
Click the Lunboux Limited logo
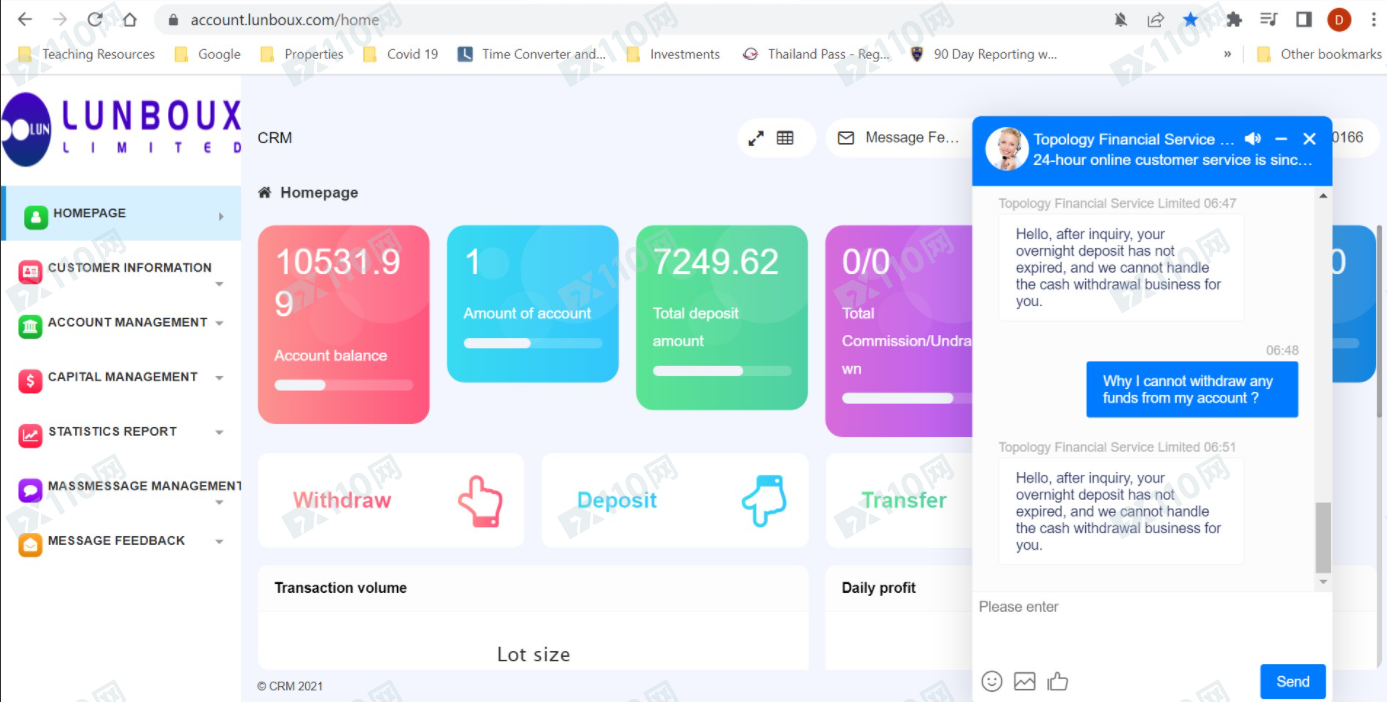click(x=121, y=129)
